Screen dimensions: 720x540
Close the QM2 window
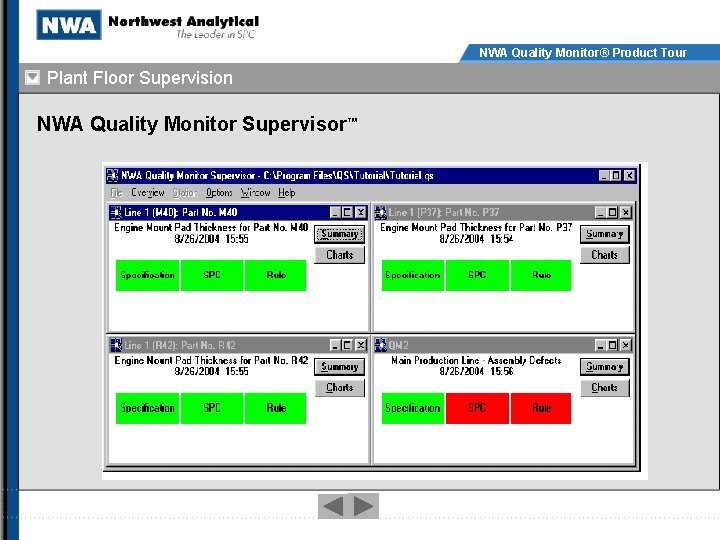[x=626, y=345]
